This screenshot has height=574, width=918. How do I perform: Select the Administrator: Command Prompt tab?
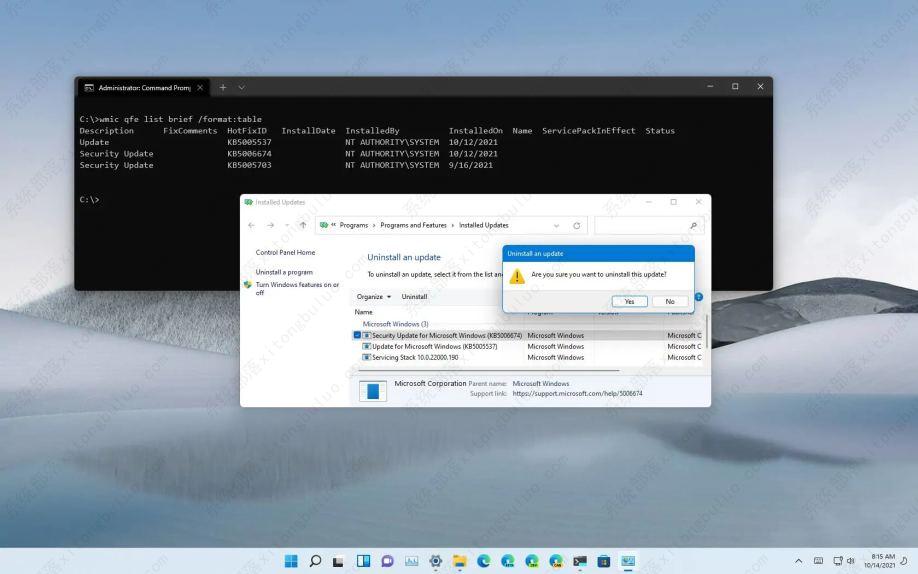(138, 87)
